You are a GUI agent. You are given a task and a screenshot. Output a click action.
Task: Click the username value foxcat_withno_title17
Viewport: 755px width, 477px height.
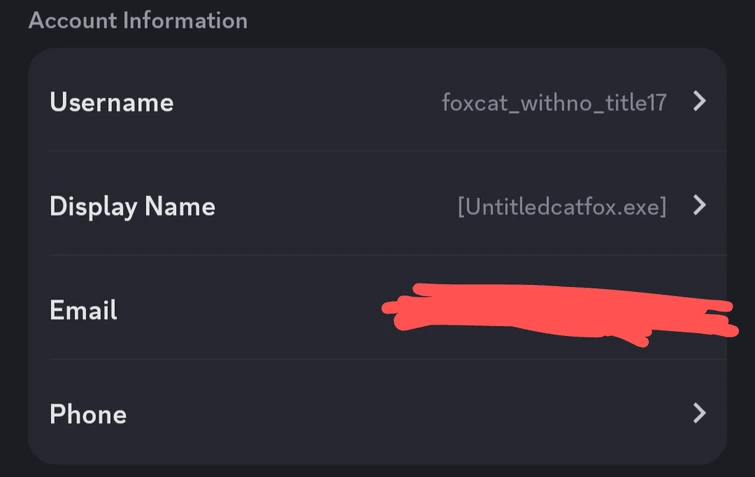pos(554,102)
